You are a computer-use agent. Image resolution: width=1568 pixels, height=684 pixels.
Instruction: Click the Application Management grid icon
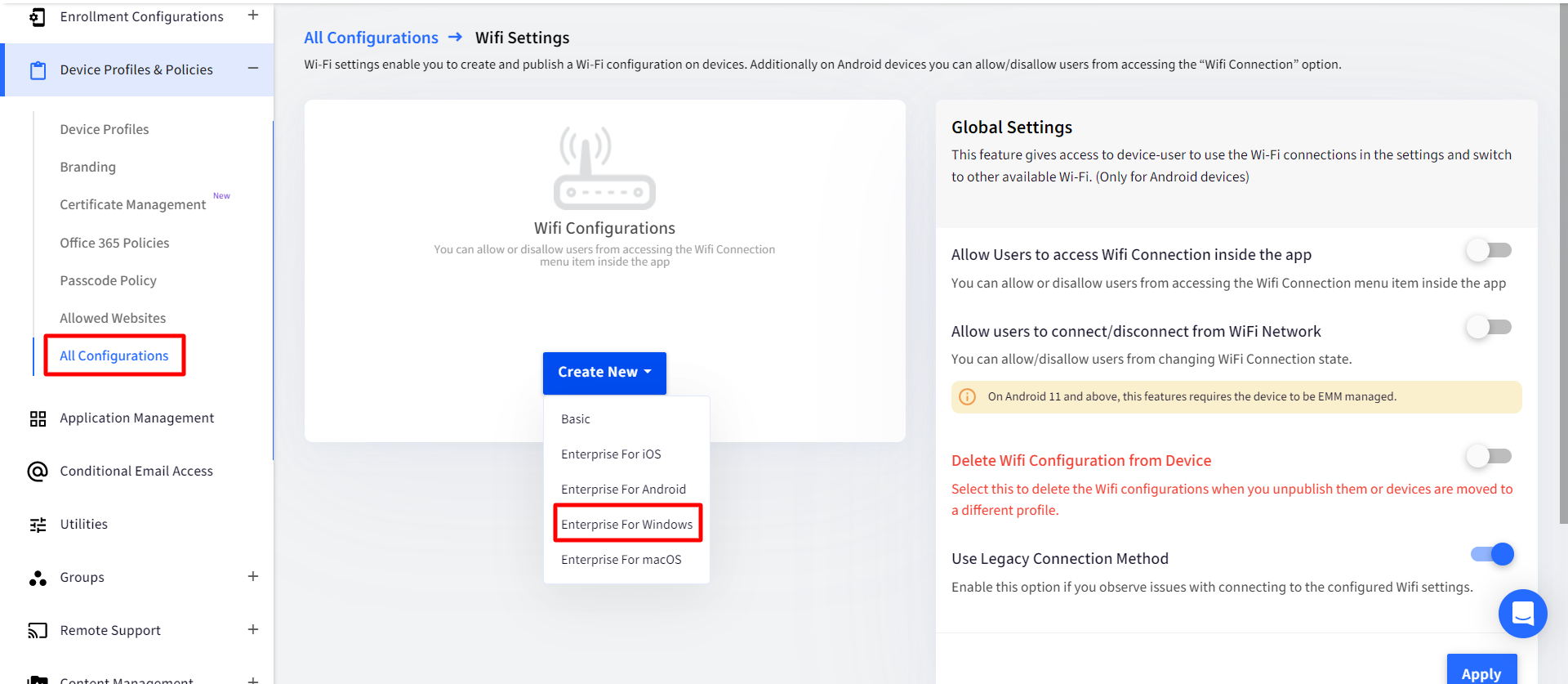click(38, 418)
